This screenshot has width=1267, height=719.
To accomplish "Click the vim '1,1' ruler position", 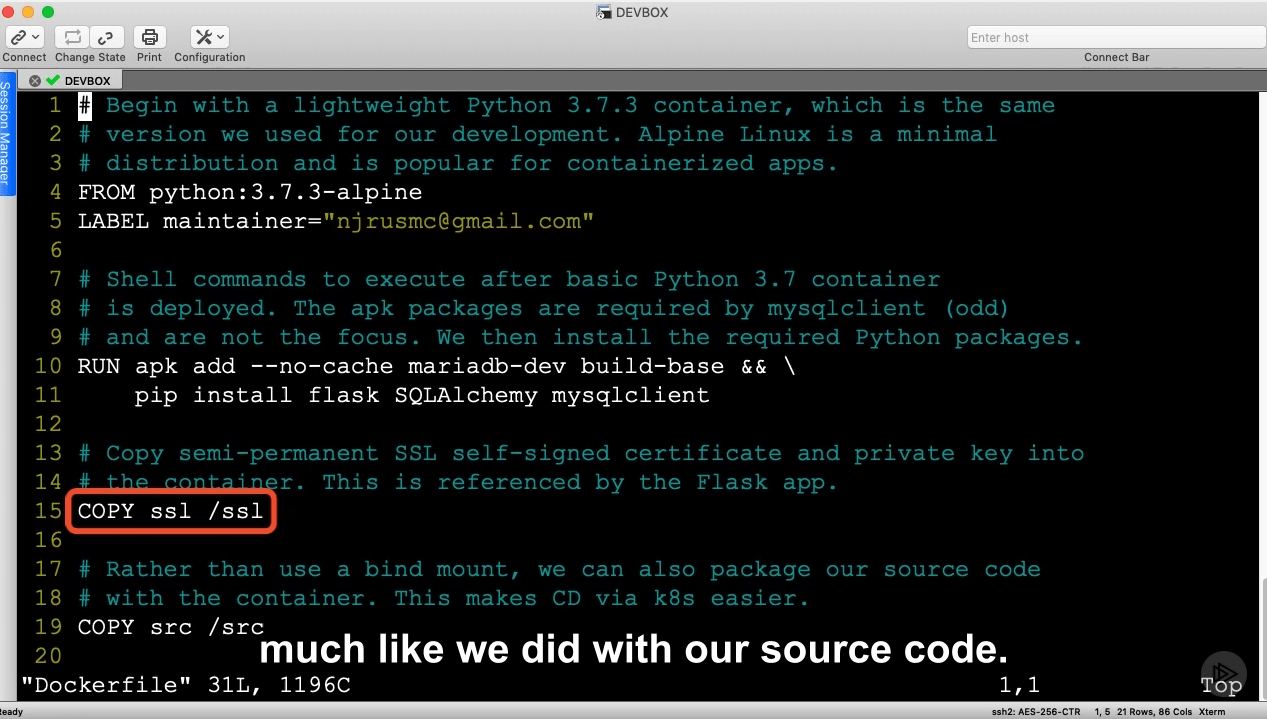I will pos(1020,685).
